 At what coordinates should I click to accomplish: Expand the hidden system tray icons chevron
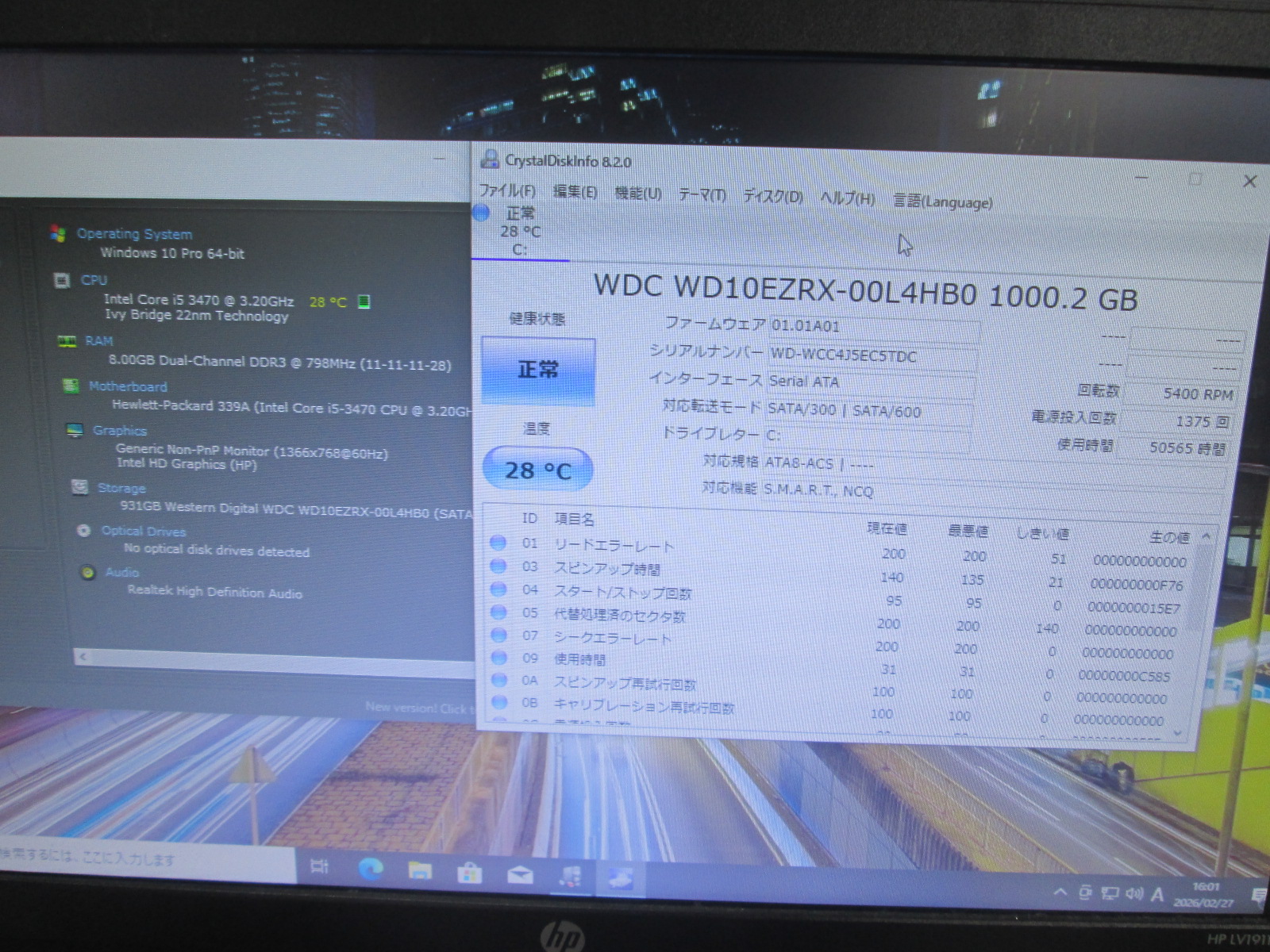click(x=1060, y=892)
